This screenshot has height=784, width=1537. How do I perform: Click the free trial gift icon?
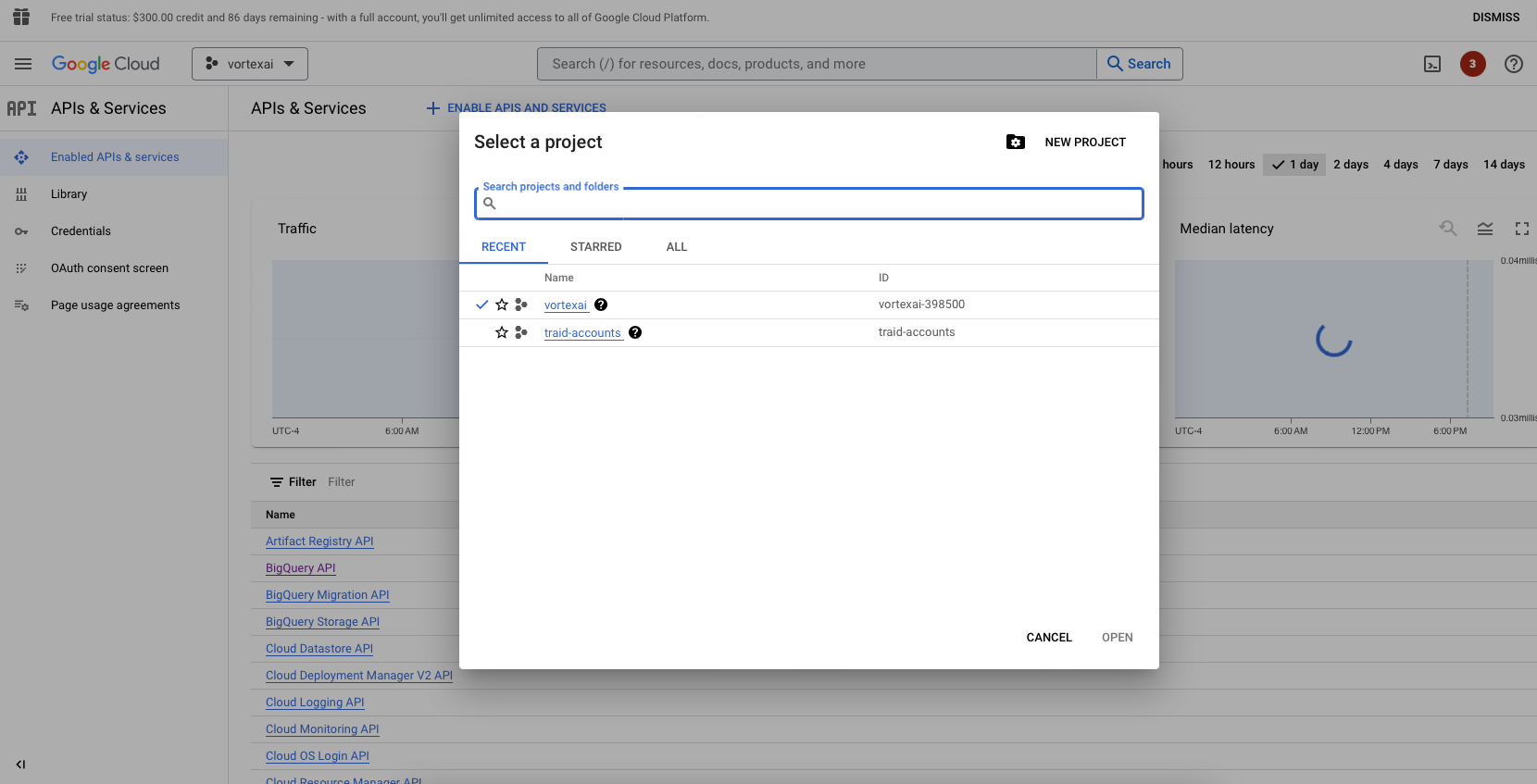point(21,17)
